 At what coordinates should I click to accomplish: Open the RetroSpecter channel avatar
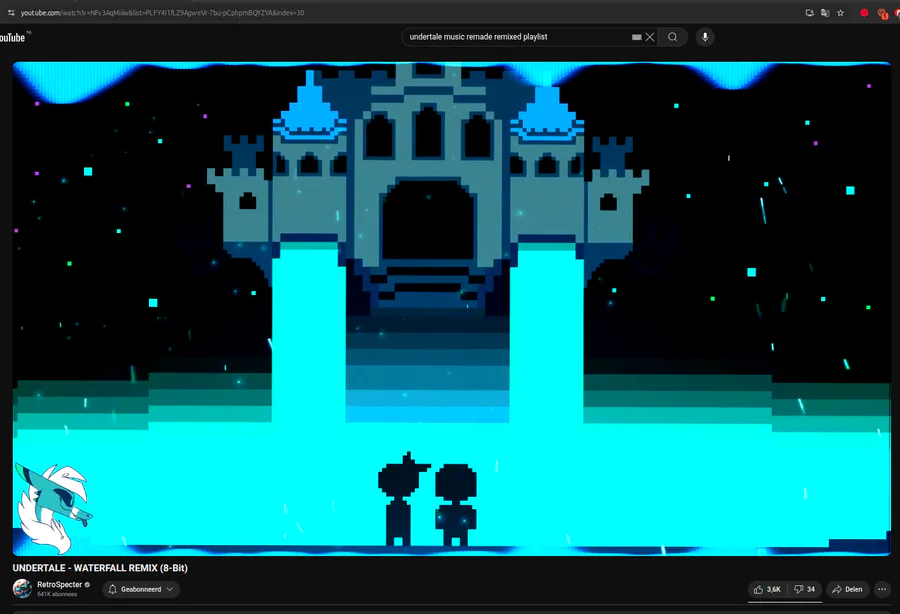click(22, 589)
